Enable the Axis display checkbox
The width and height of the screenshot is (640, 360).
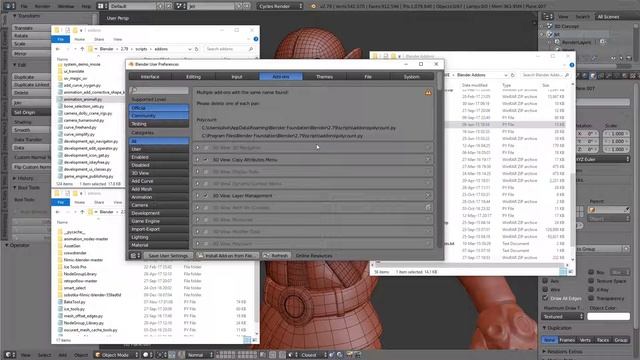[x=545, y=281]
